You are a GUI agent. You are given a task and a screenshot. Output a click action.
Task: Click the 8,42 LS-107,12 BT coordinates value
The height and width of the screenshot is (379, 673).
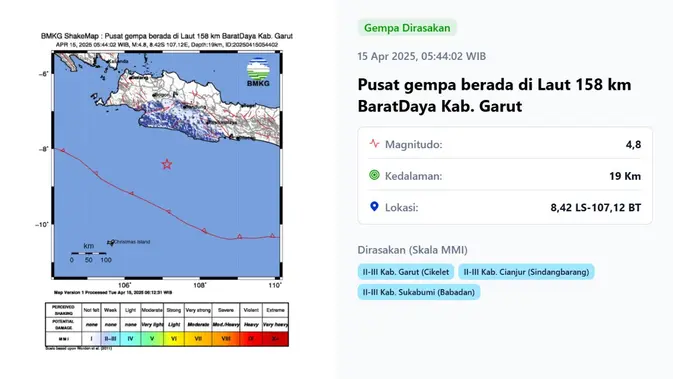click(x=596, y=208)
